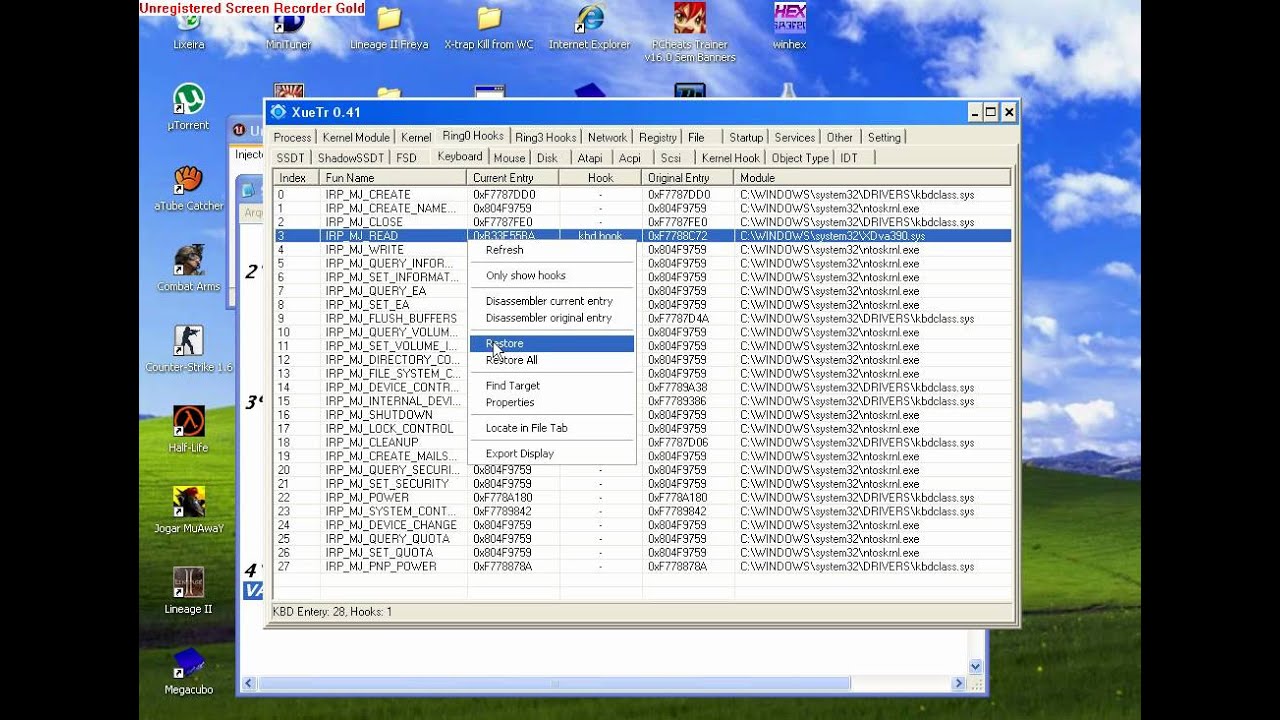The height and width of the screenshot is (720, 1280).
Task: Open the X-trap Kill from WC folder
Action: point(489,28)
